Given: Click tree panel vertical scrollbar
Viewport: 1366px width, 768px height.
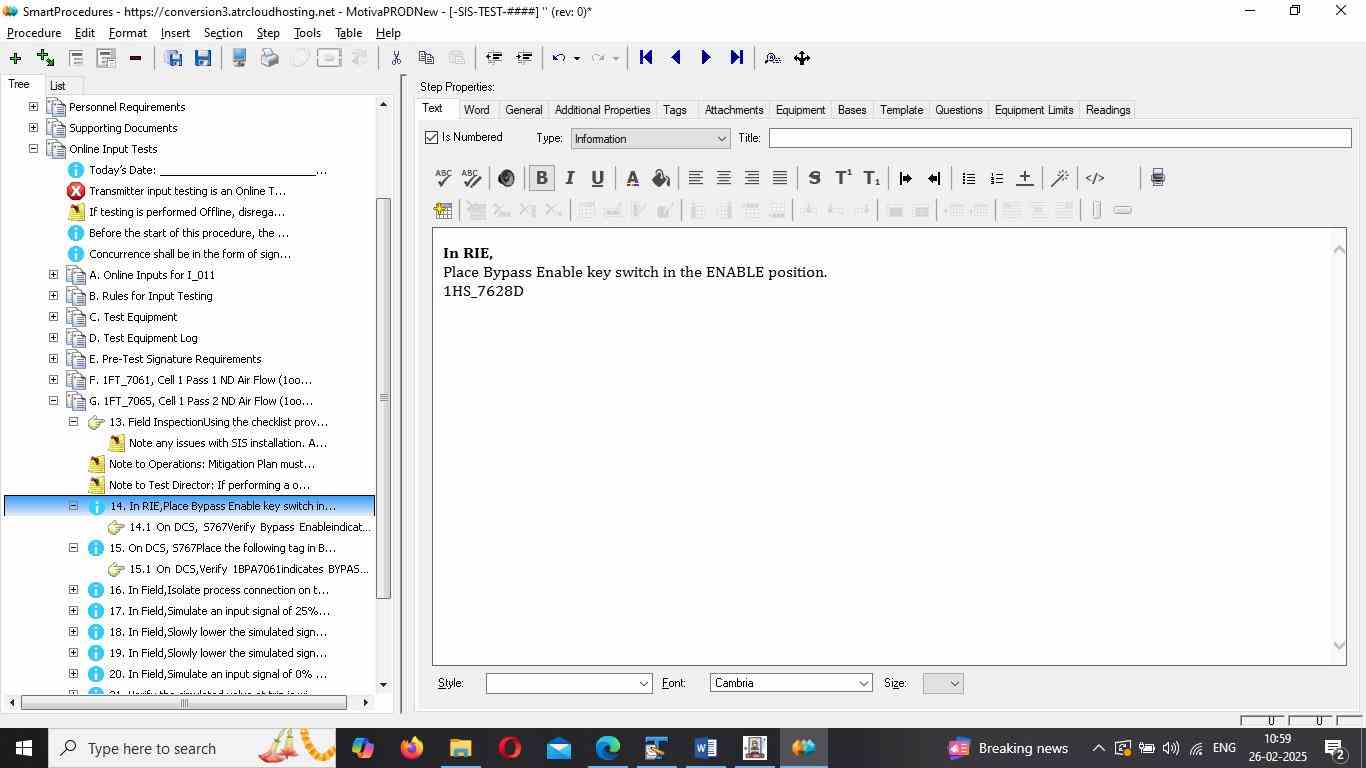Looking at the screenshot, I should coord(383,398).
